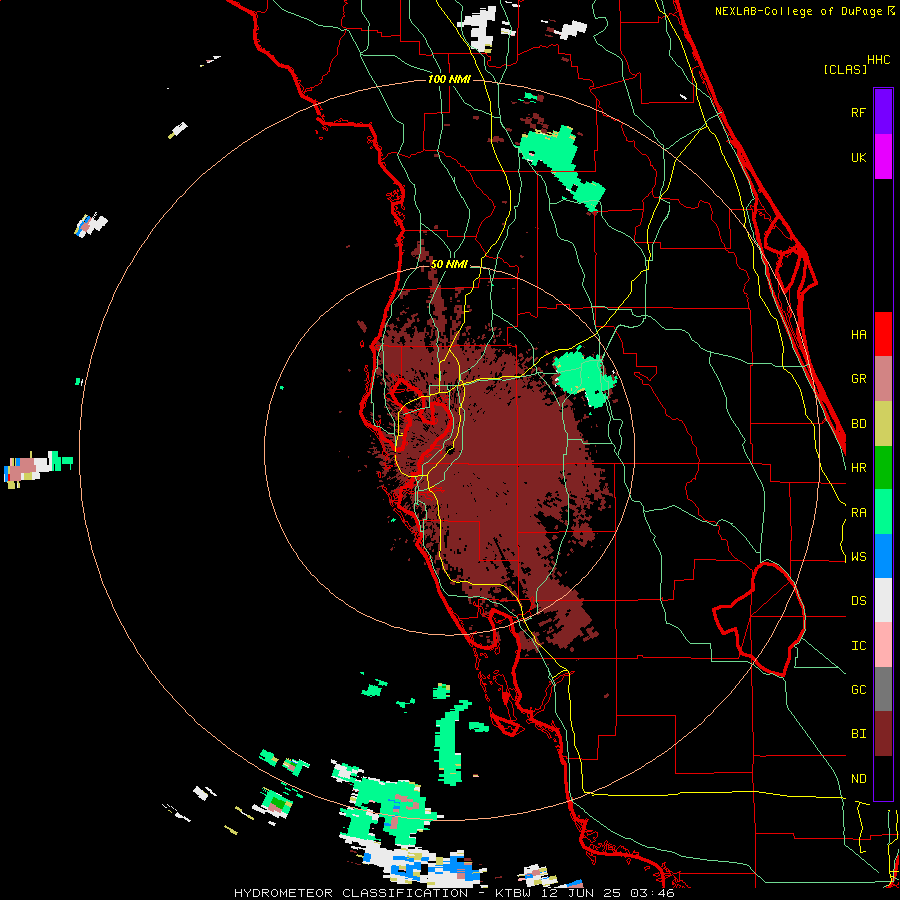This screenshot has height=900, width=900.
Task: Select the red HA legend color swatch
Action: click(x=883, y=334)
